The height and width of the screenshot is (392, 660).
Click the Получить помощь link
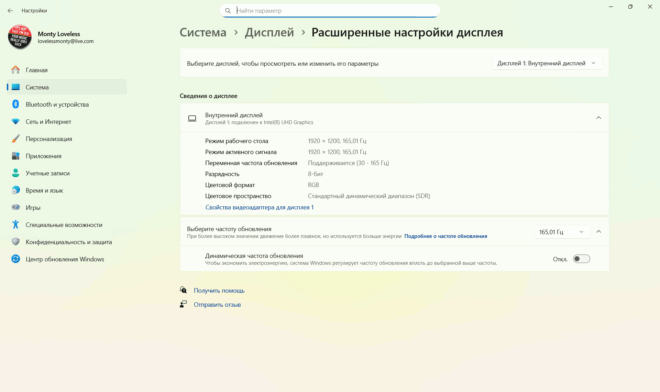(x=219, y=291)
